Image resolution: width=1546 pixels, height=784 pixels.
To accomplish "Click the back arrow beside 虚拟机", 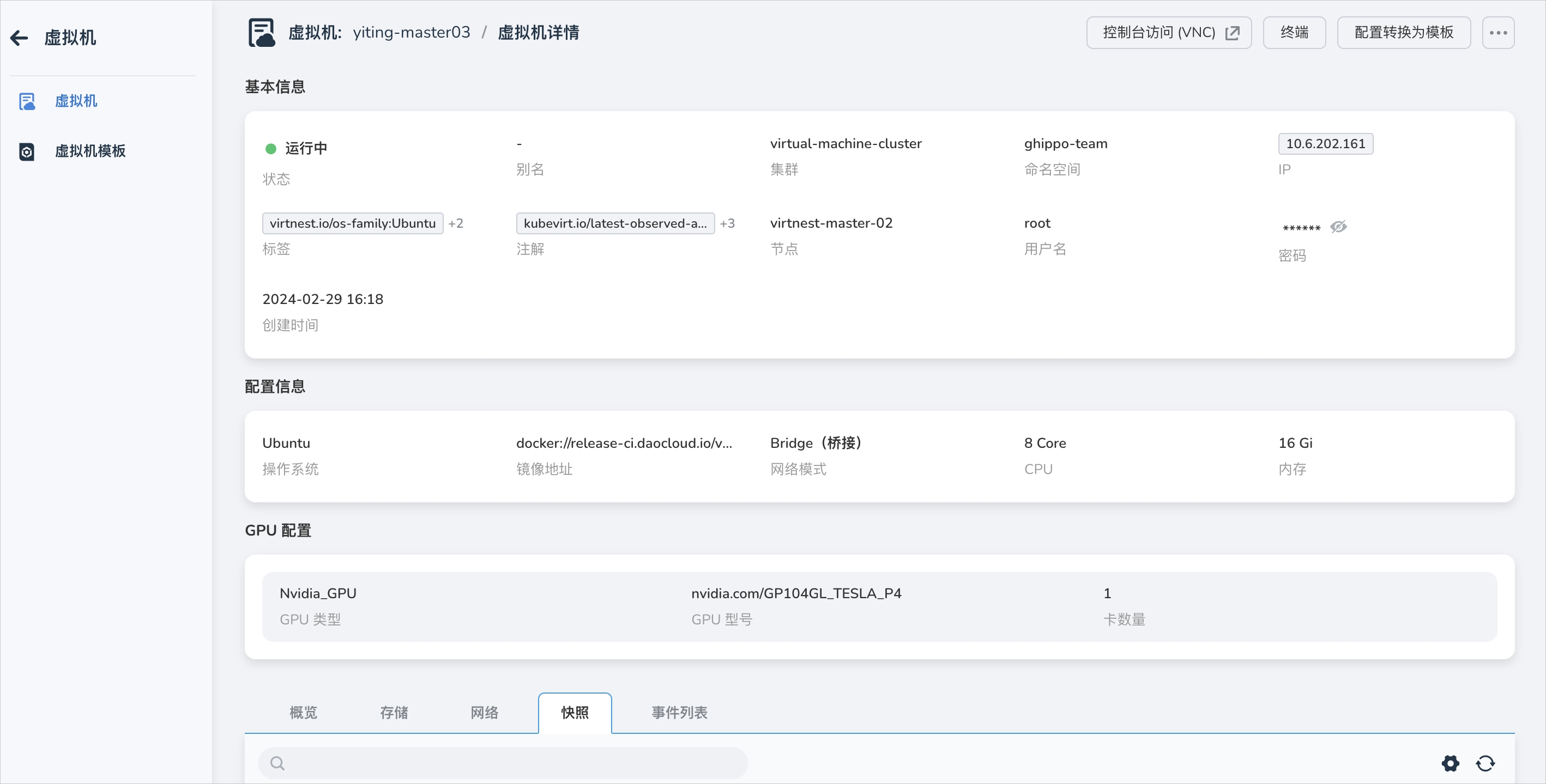I will tap(19, 38).
